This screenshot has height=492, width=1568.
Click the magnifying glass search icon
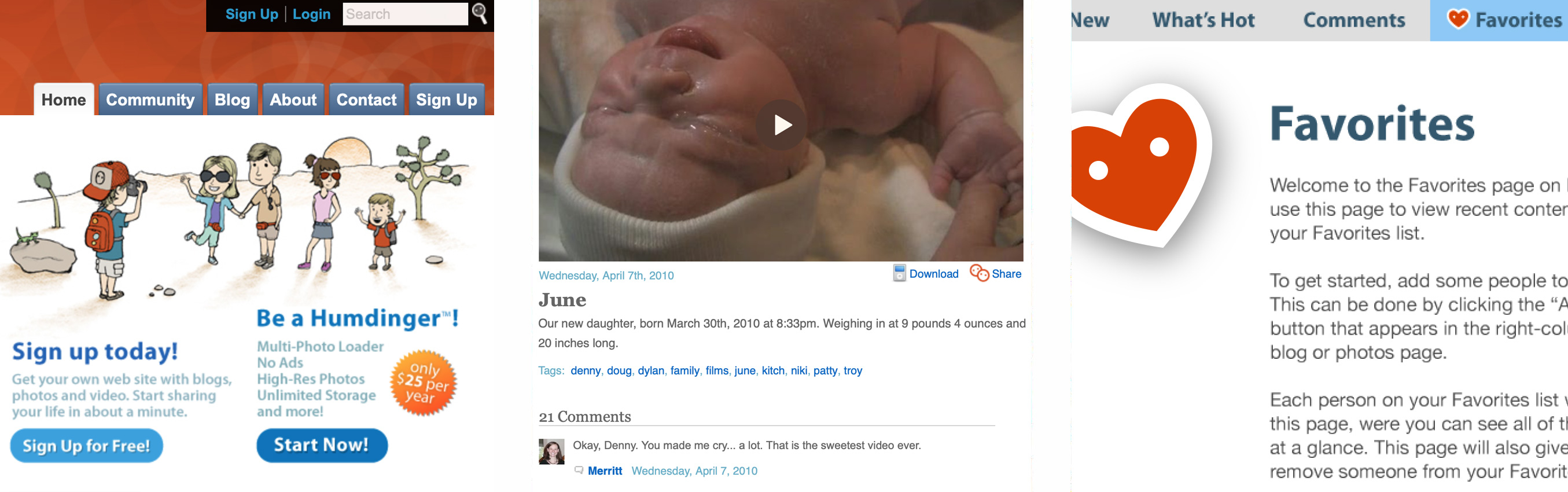[x=480, y=13]
